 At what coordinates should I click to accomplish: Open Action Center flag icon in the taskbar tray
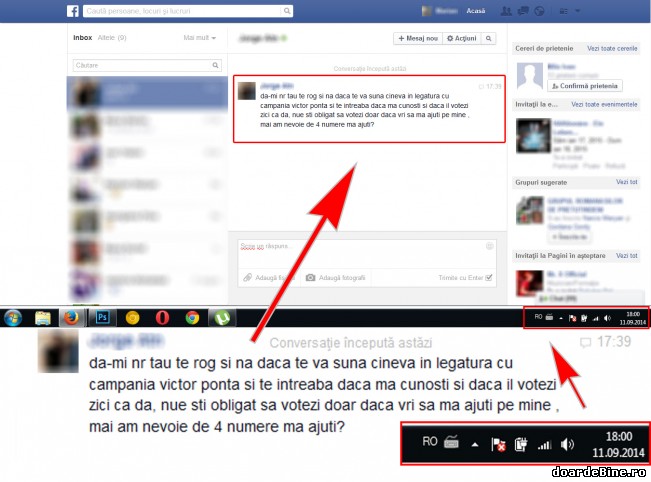tap(572, 318)
